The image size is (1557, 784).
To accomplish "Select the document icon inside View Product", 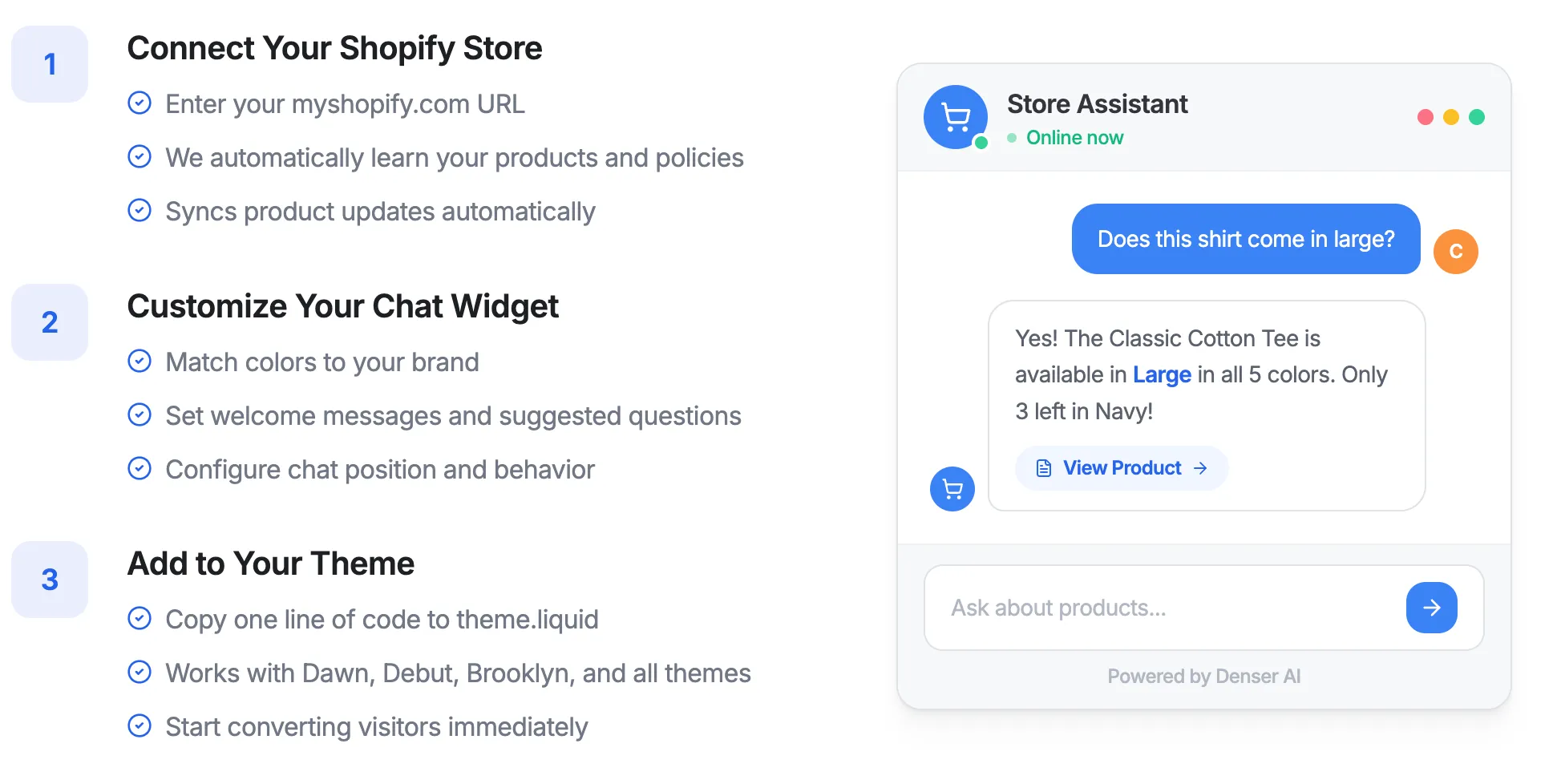I will (x=1043, y=467).
